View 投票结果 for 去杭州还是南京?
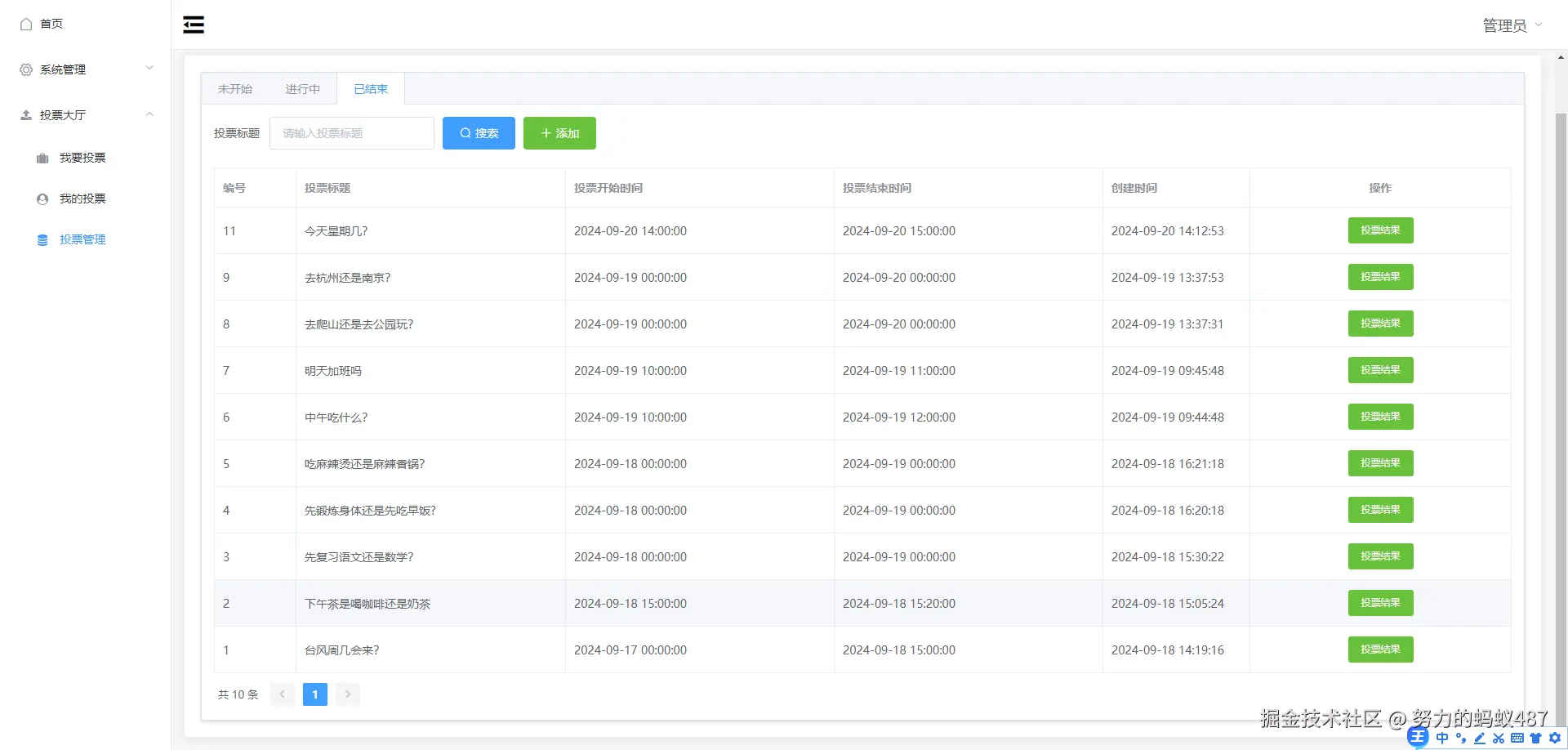The width and height of the screenshot is (1568, 750). point(1380,277)
